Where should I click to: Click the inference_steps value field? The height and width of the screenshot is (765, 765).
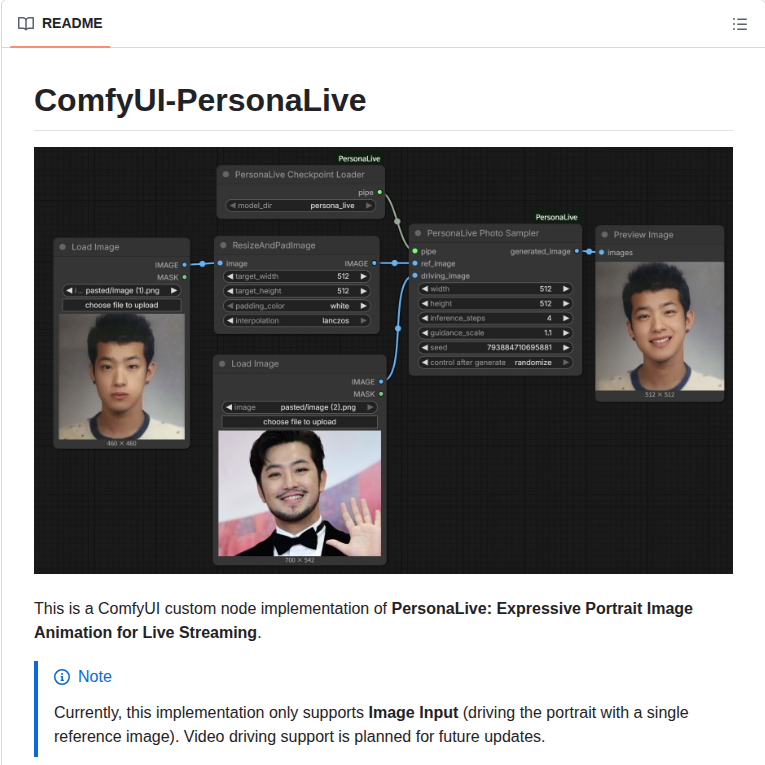pyautogui.click(x=495, y=318)
